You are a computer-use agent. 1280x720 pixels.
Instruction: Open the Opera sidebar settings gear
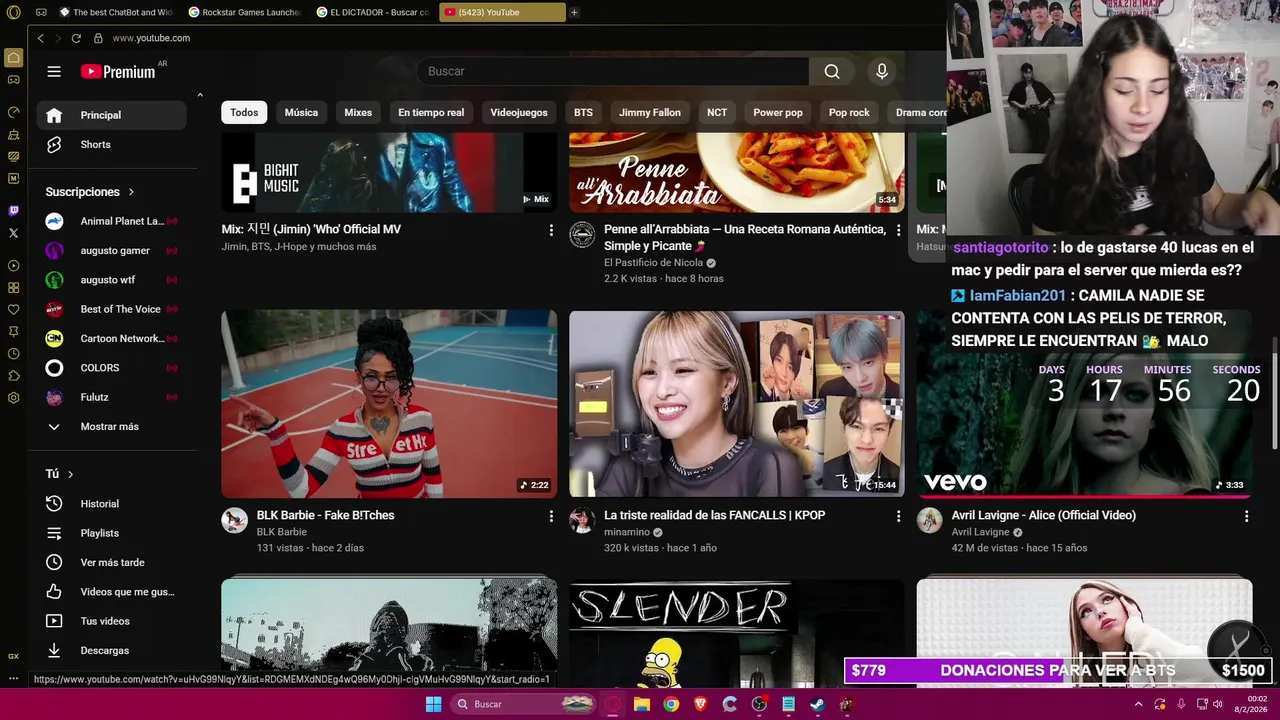[x=13, y=397]
